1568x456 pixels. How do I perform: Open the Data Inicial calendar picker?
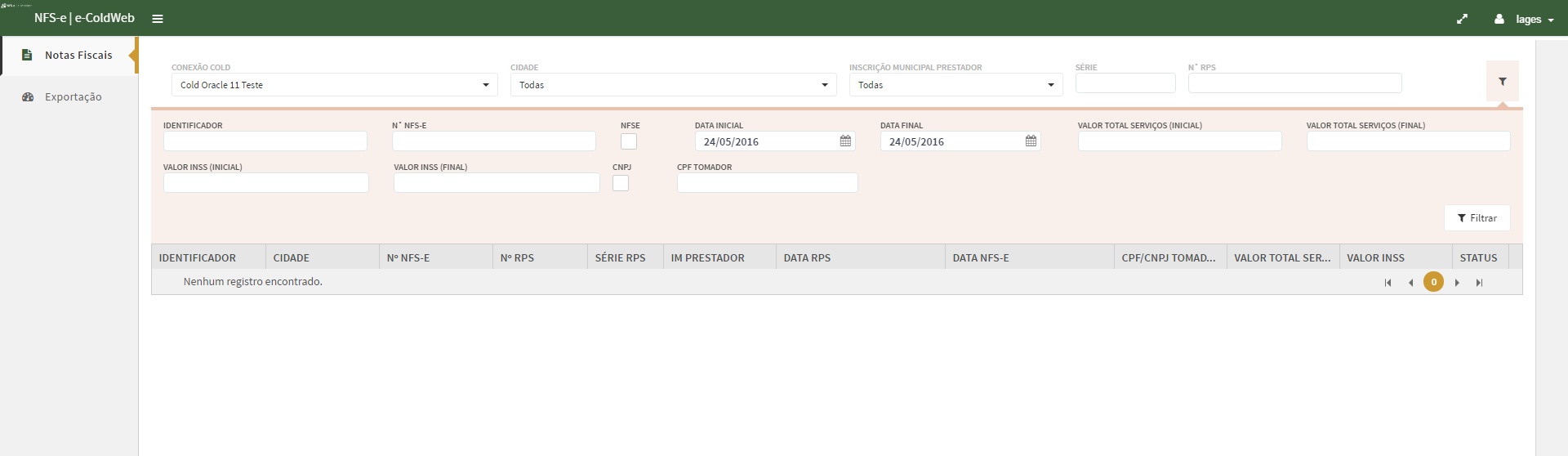pyautogui.click(x=845, y=141)
